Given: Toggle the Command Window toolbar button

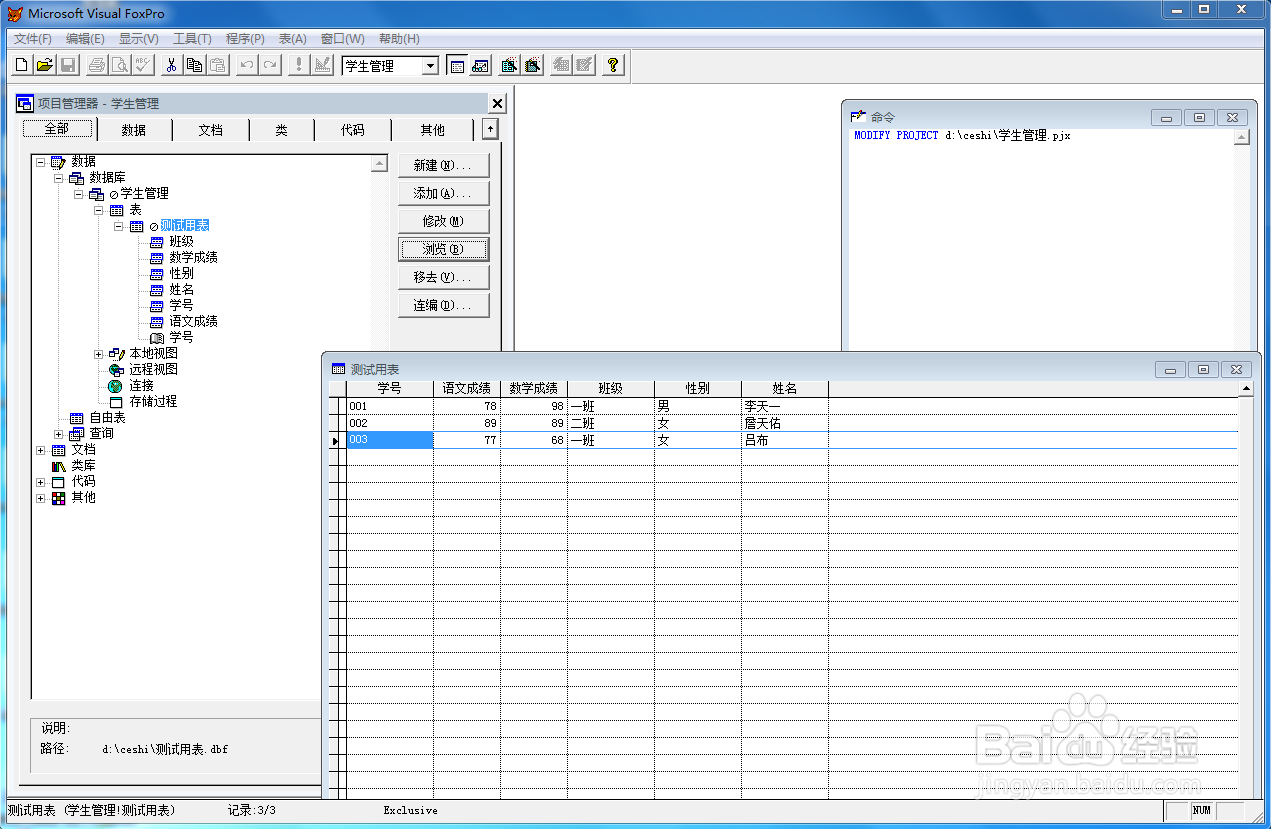Looking at the screenshot, I should [457, 66].
